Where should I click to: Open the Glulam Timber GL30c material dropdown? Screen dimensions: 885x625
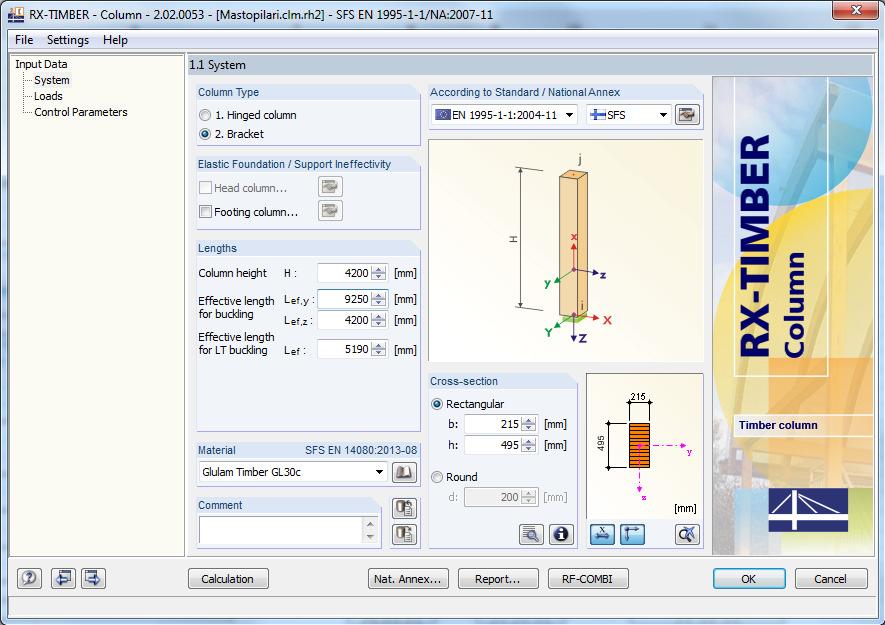click(293, 472)
